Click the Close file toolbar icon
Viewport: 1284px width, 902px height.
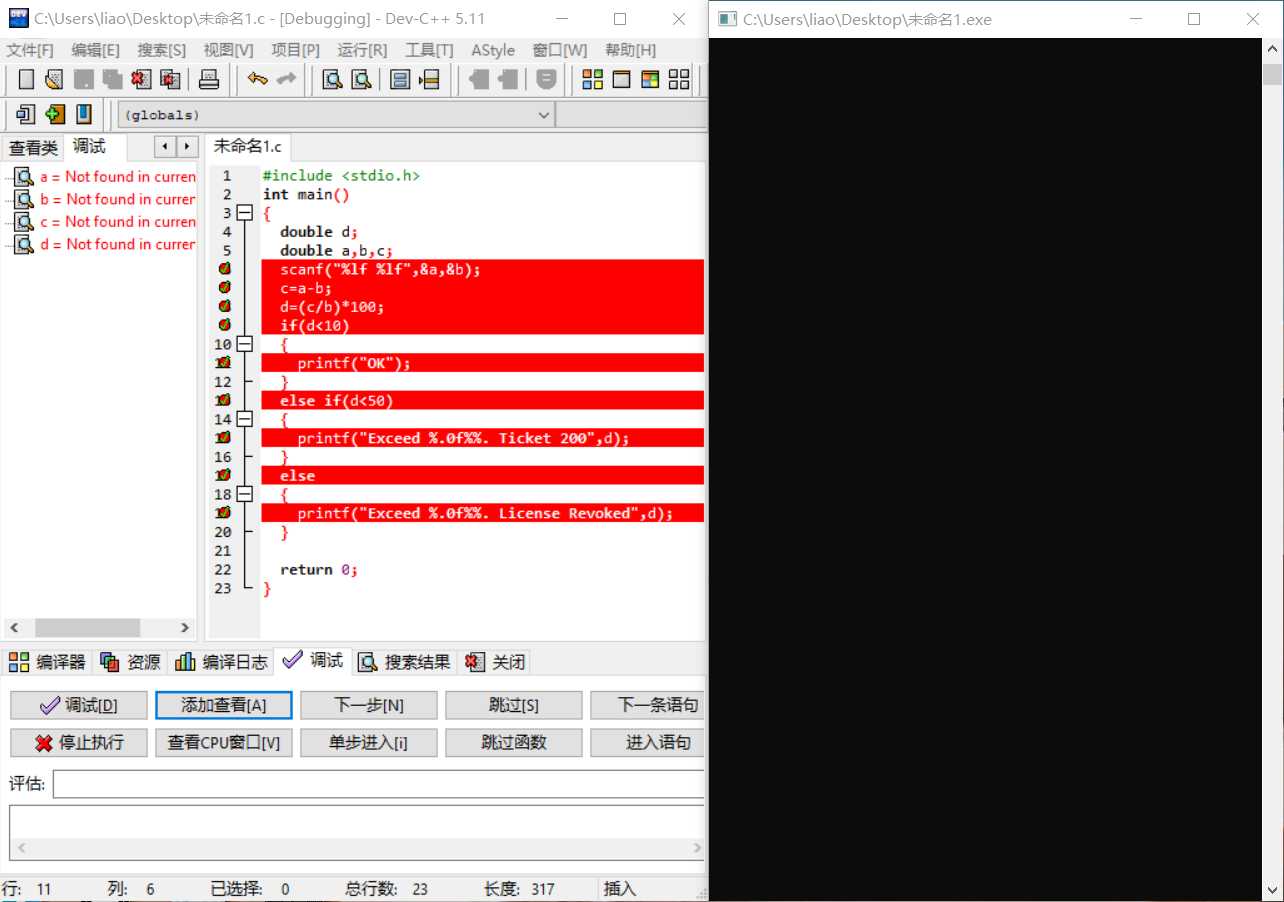coord(141,79)
